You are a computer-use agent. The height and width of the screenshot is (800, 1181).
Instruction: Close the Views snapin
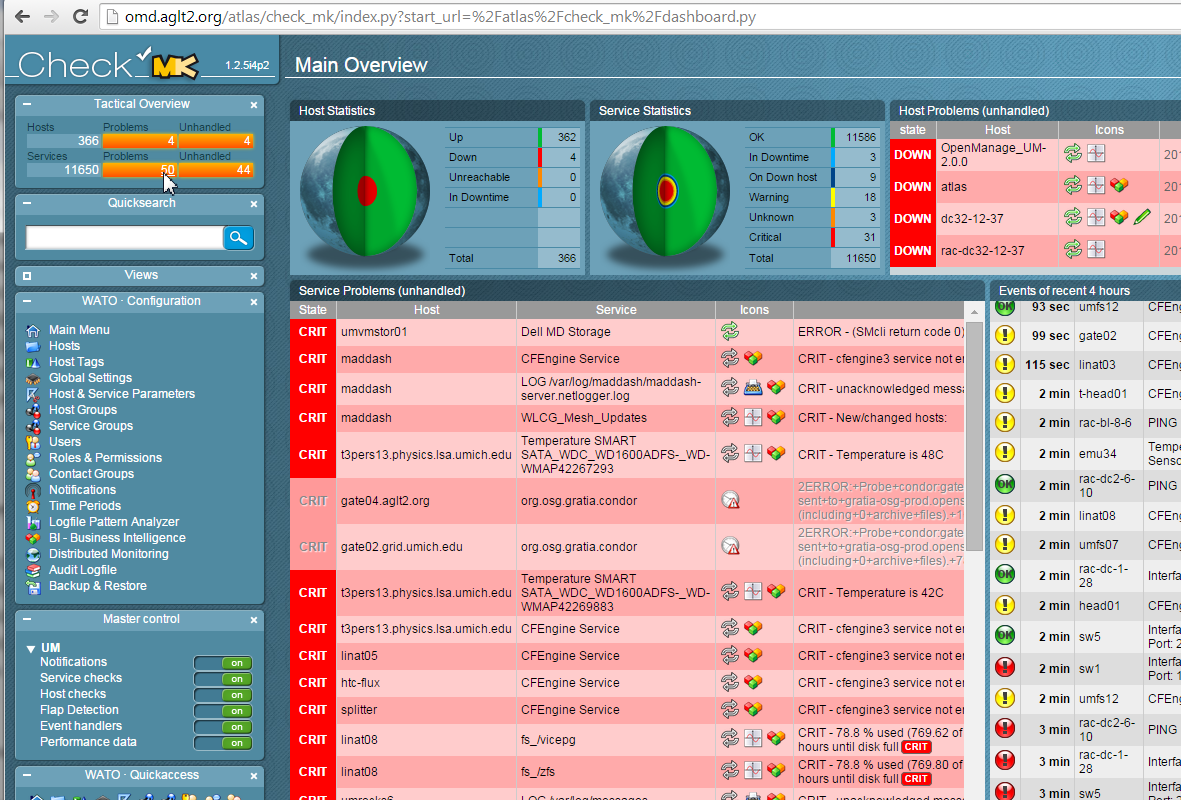pos(254,276)
